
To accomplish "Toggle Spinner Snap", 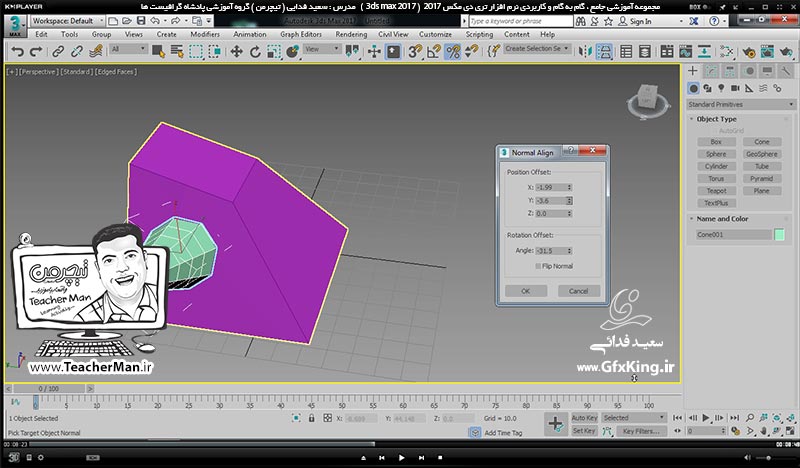I will [471, 52].
